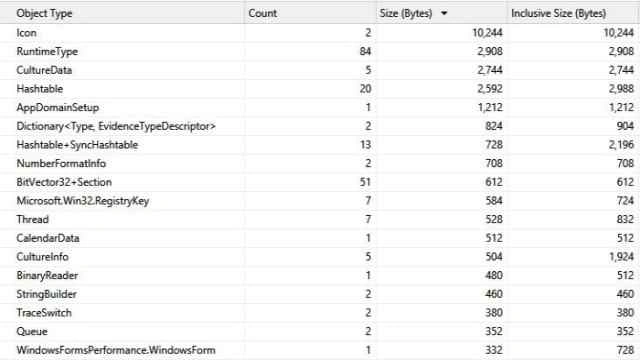Click inclusive size 2,988 for Hashtable
640x360 pixels.
(x=621, y=89)
